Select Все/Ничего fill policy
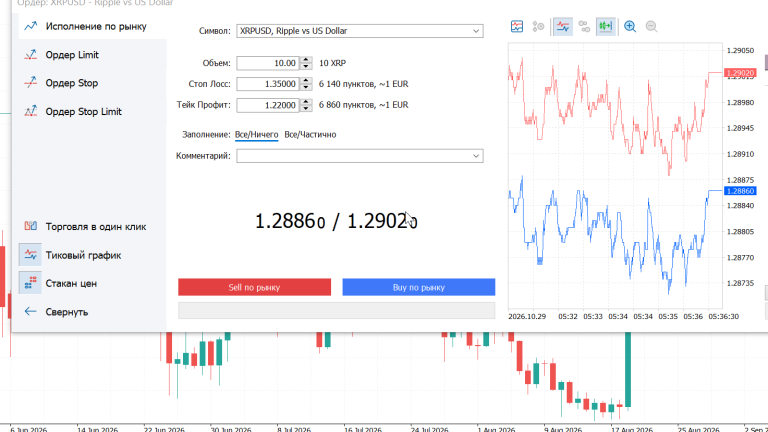 tap(257, 135)
